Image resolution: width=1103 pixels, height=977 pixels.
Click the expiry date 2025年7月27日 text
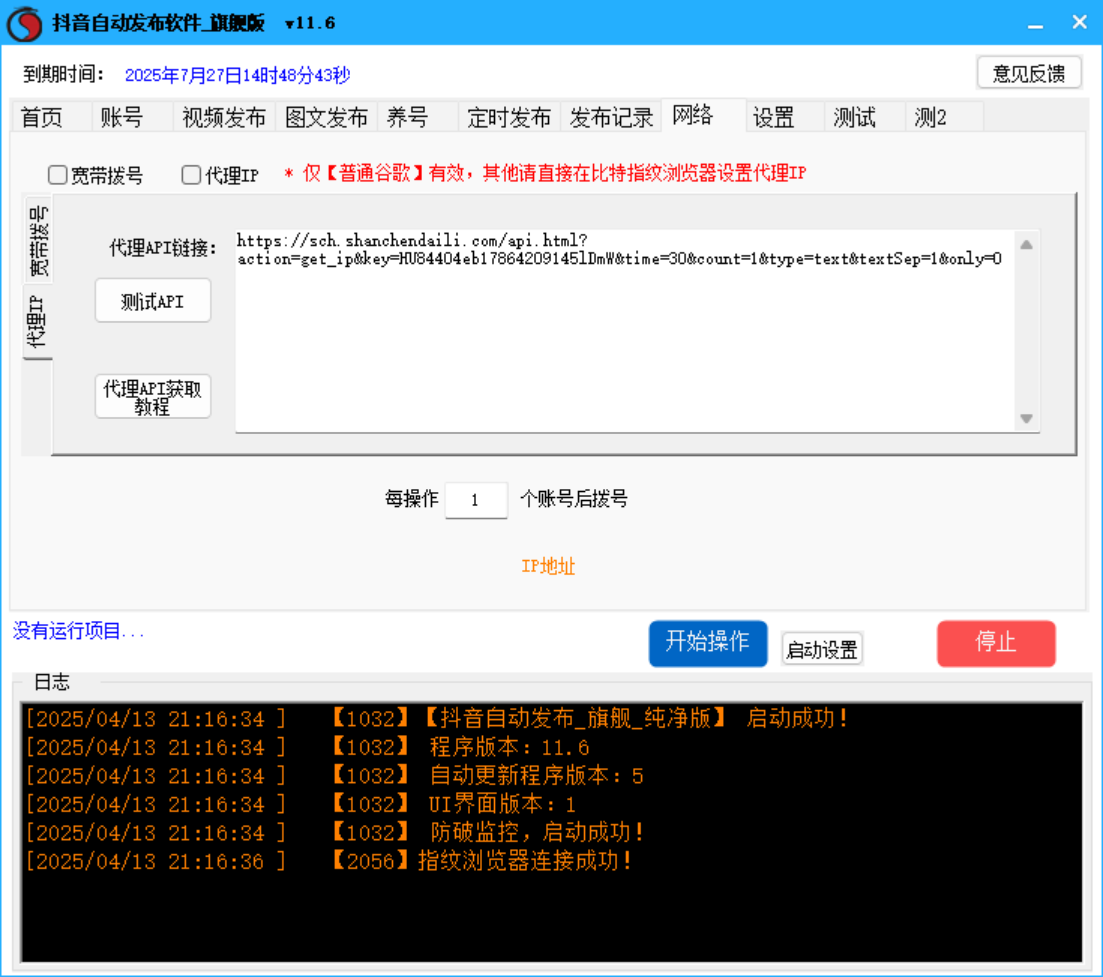click(237, 75)
